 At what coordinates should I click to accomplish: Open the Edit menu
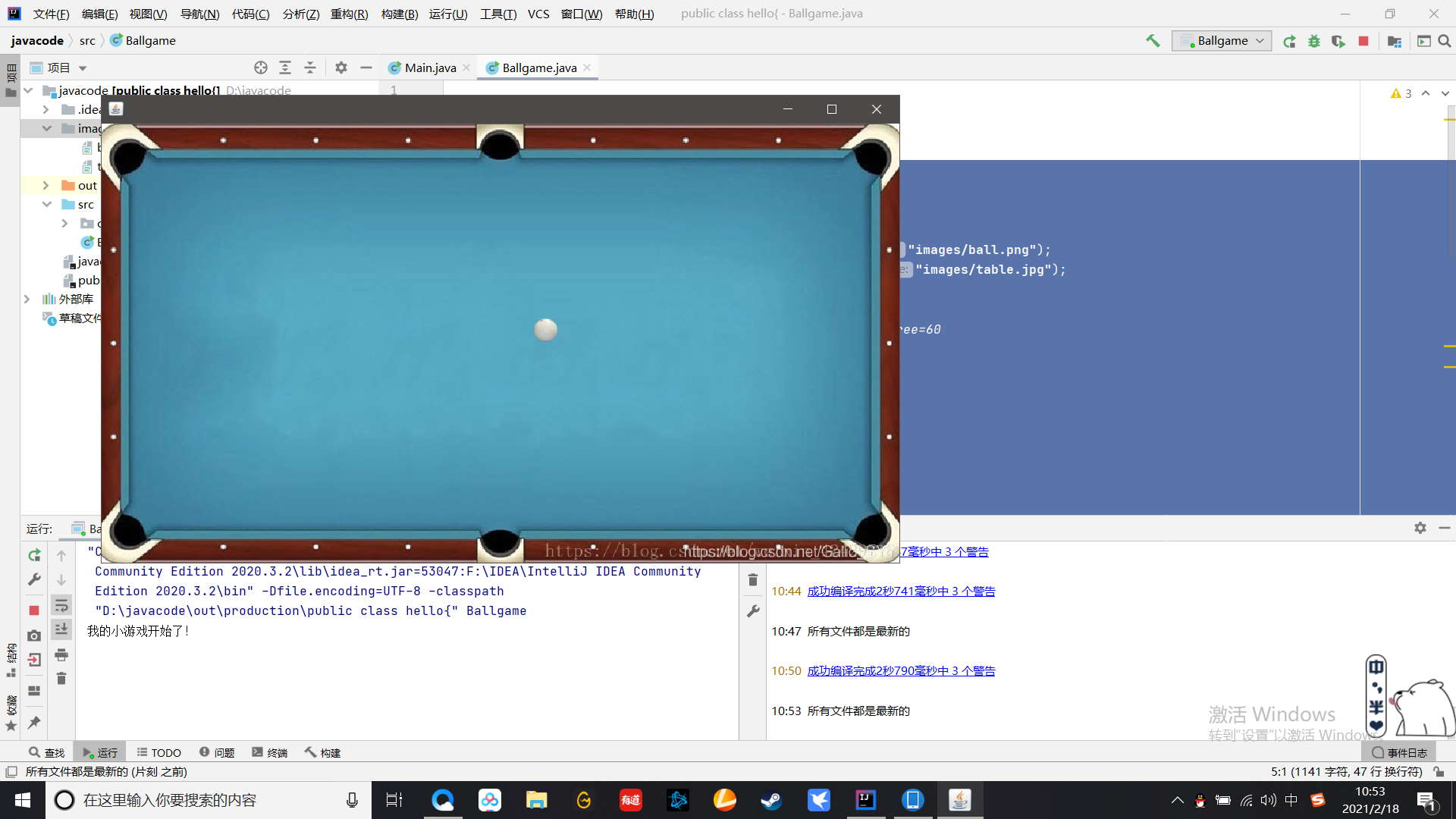(x=99, y=14)
